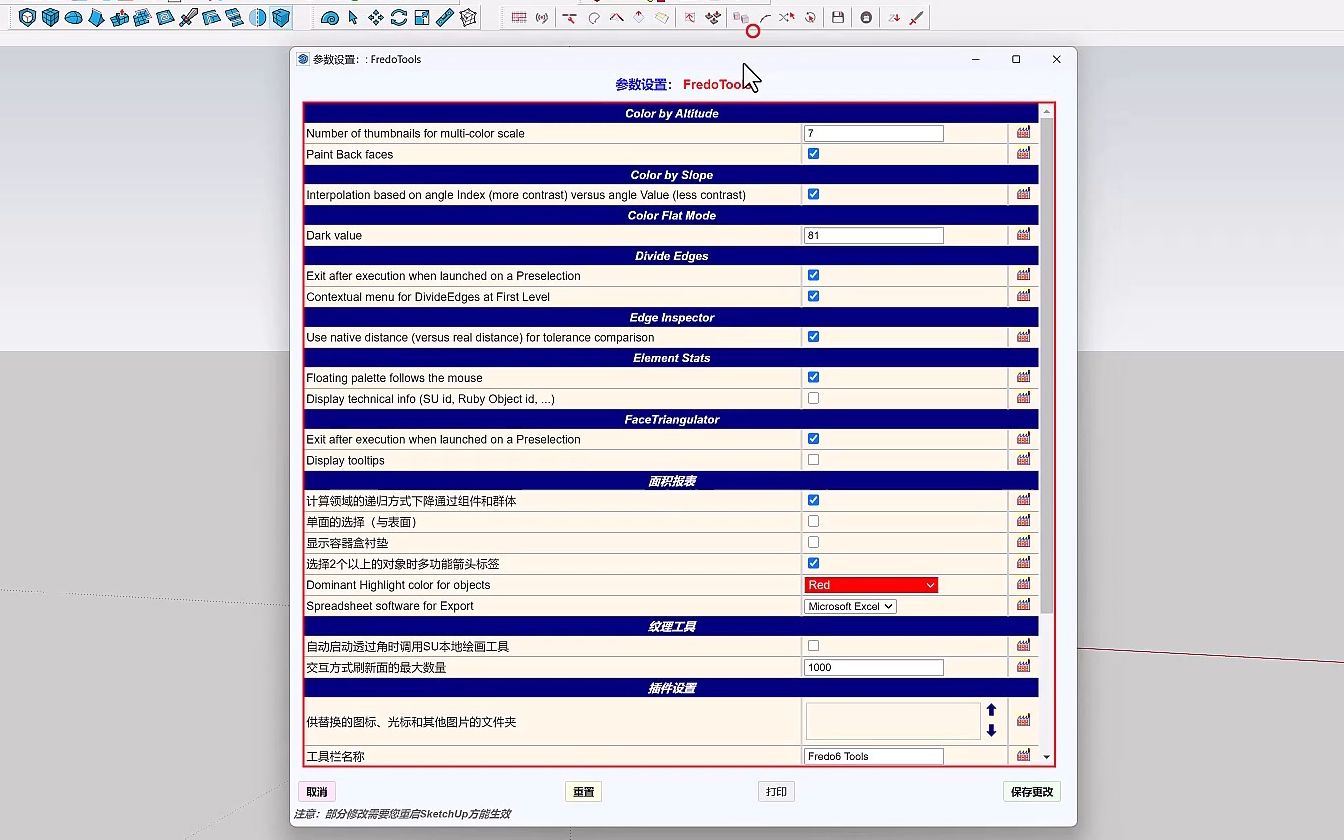Click 重置 reset button
The image size is (1344, 840).
click(x=584, y=792)
